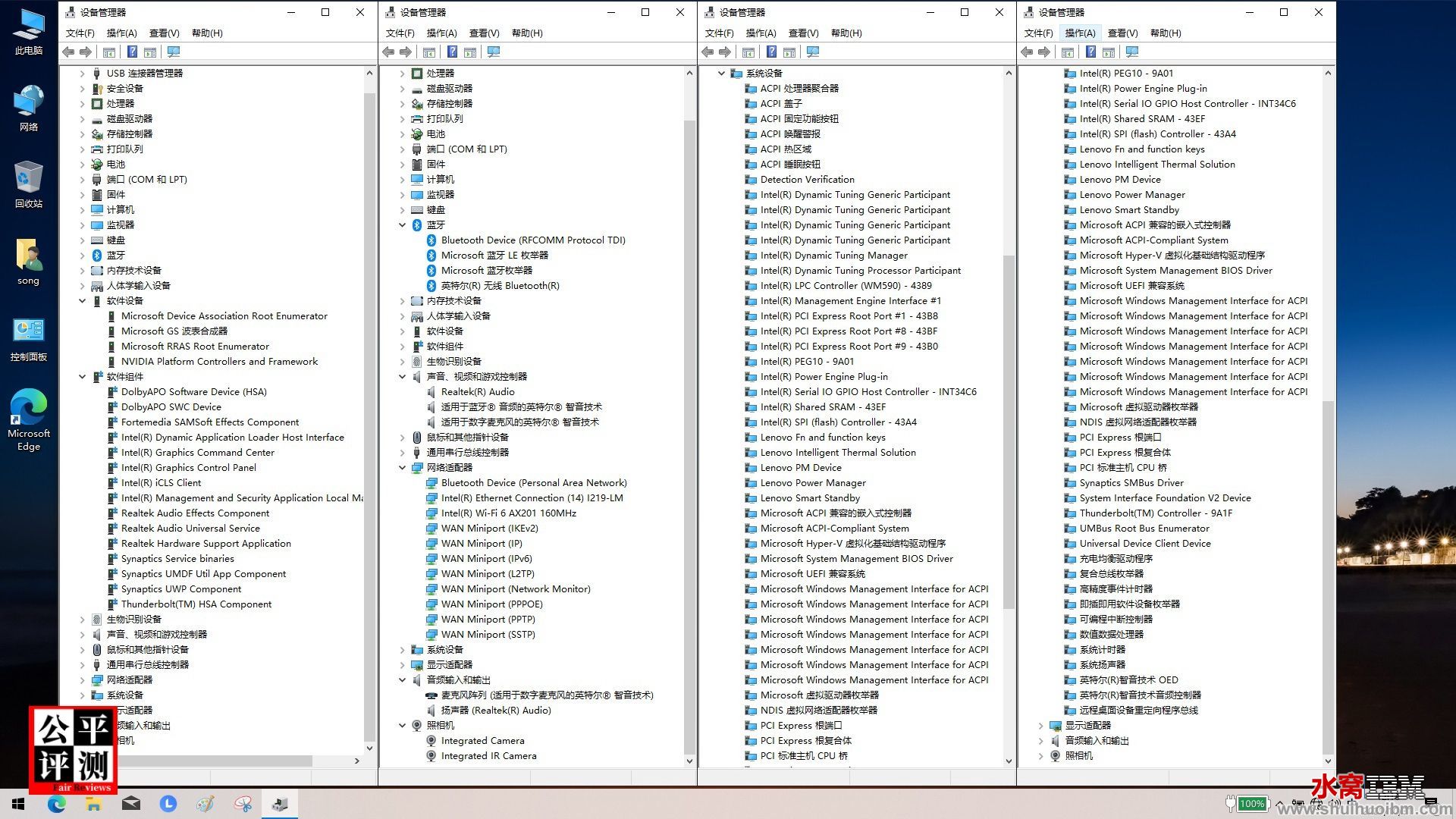Click the scan hardware monitor icon in the third window's toolbar
Screen dimensions: 1456x819
(813, 52)
